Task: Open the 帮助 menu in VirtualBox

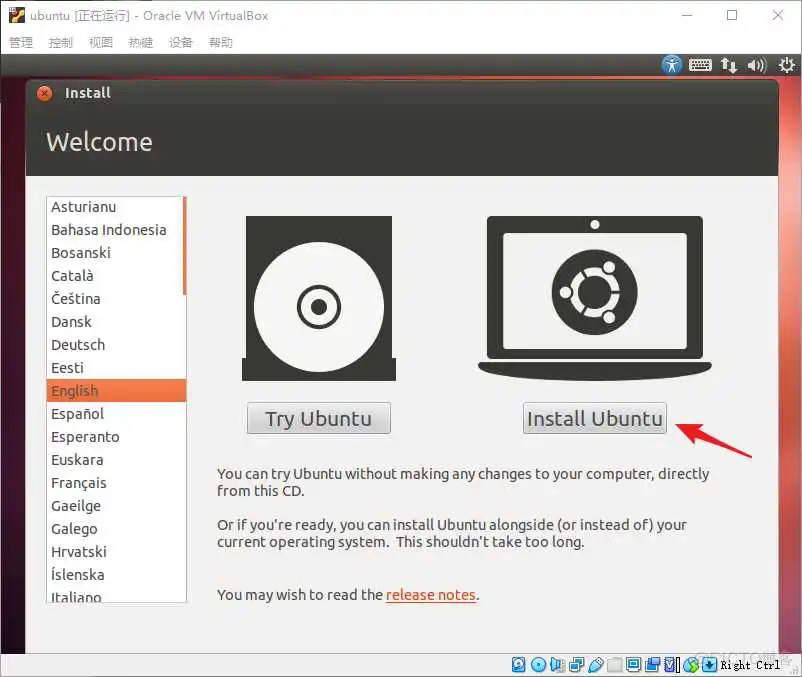Action: (220, 42)
